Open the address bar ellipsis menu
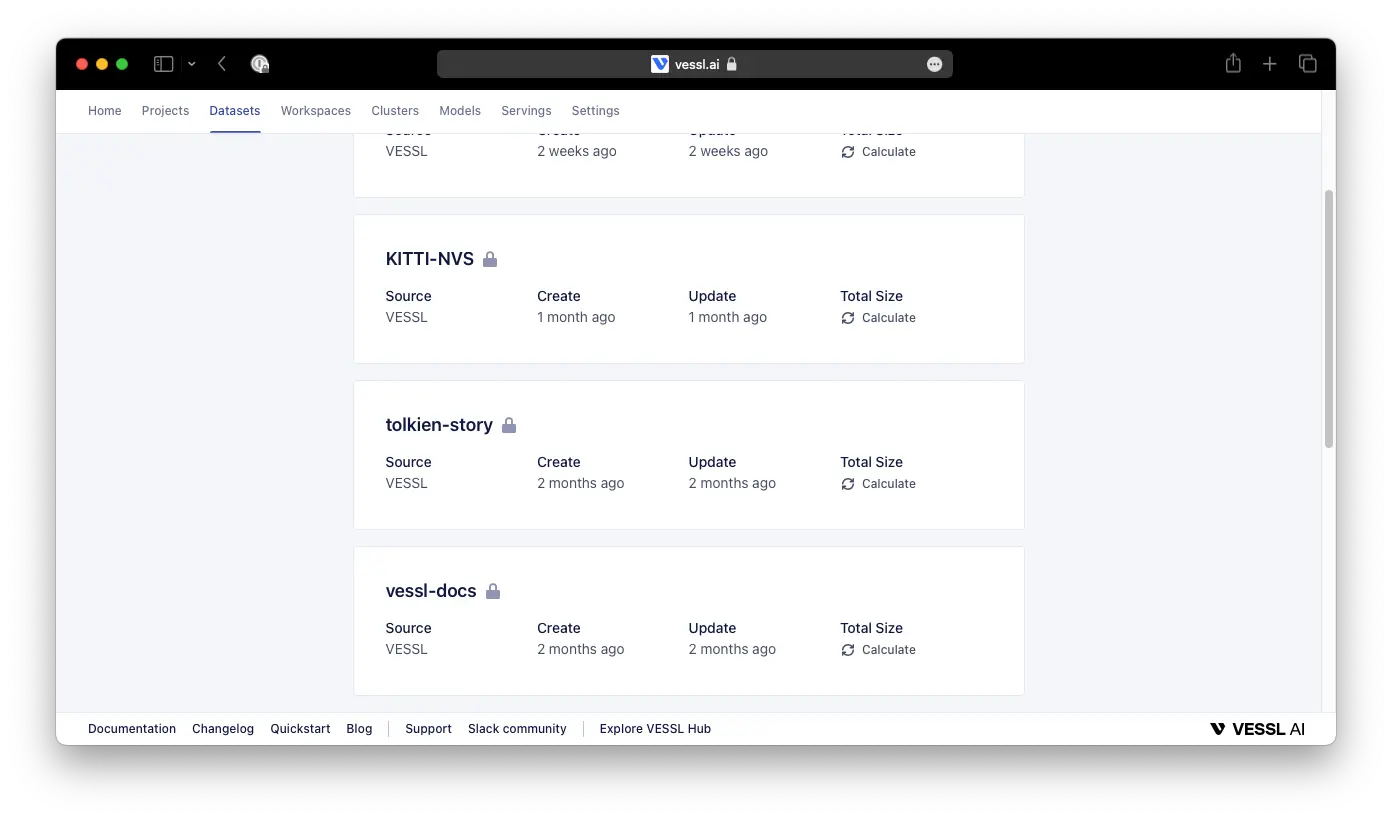The height and width of the screenshot is (819, 1392). tap(934, 64)
